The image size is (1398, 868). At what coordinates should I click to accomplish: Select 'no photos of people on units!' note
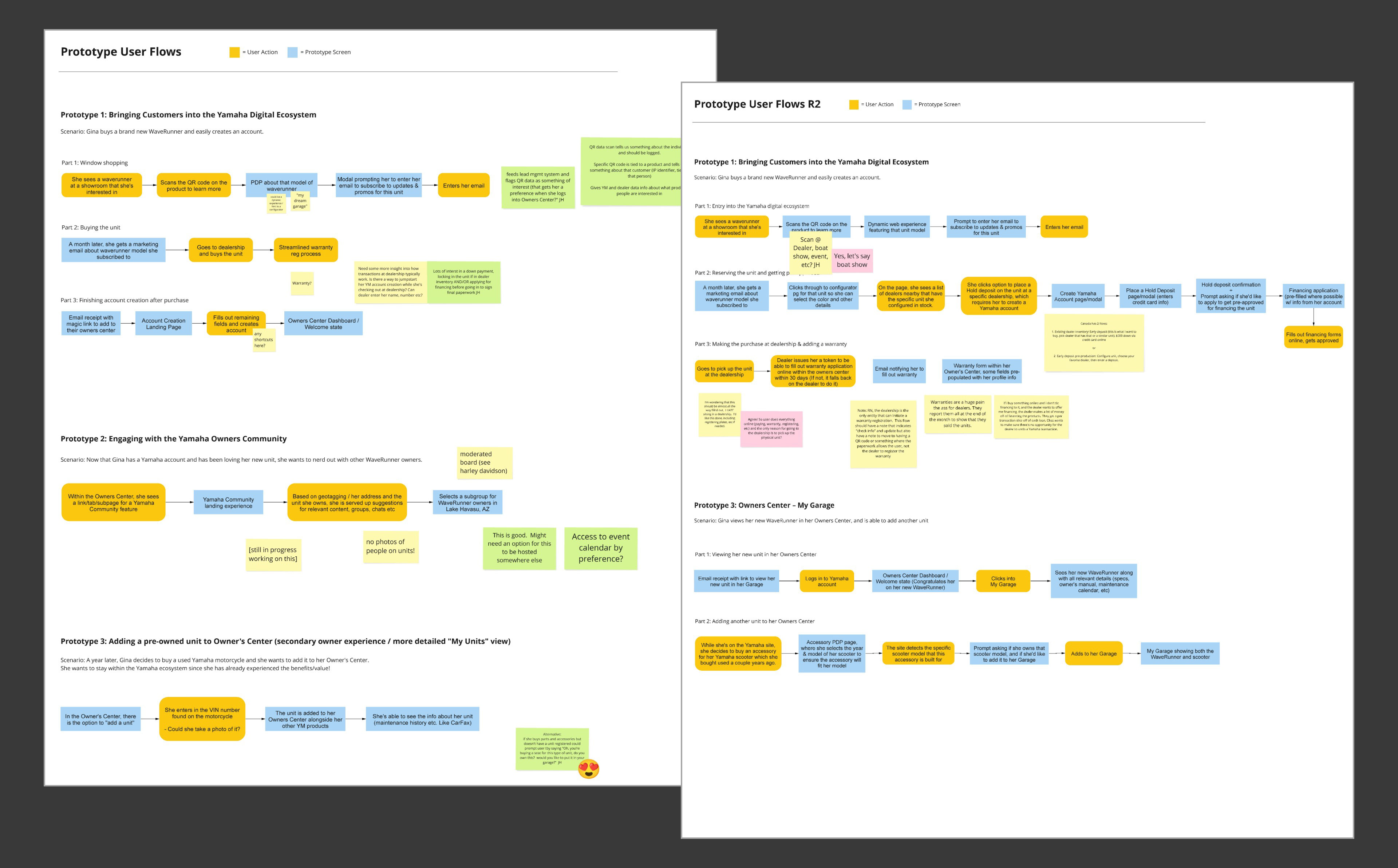(390, 547)
